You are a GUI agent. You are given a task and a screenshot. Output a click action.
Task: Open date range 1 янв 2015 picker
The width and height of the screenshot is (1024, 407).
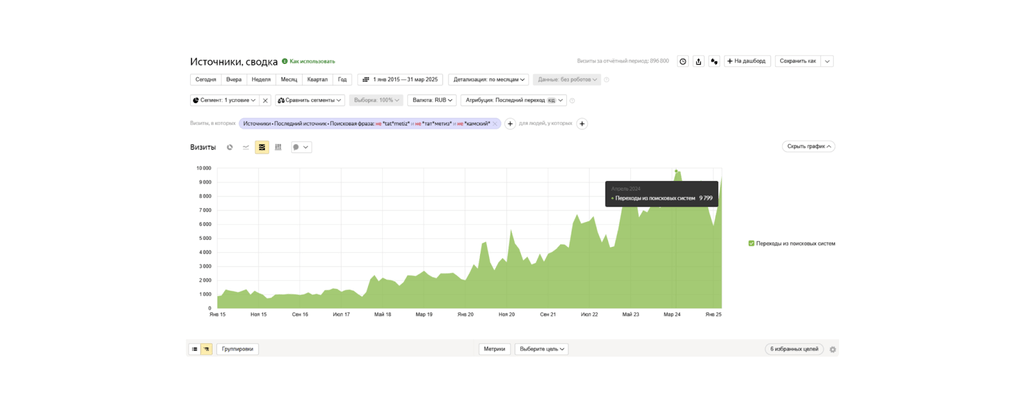click(400, 80)
